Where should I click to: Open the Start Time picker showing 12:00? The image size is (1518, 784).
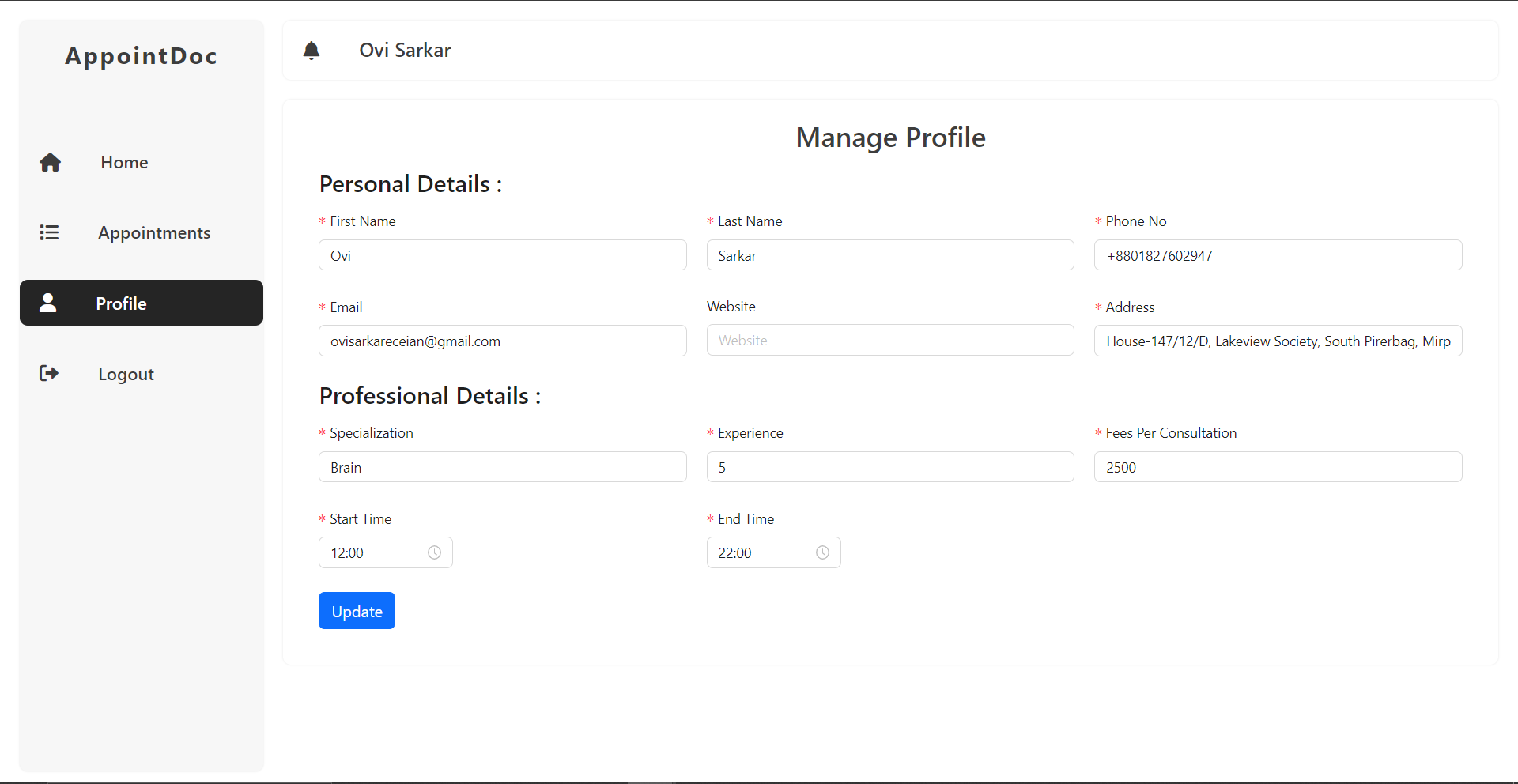pos(386,552)
